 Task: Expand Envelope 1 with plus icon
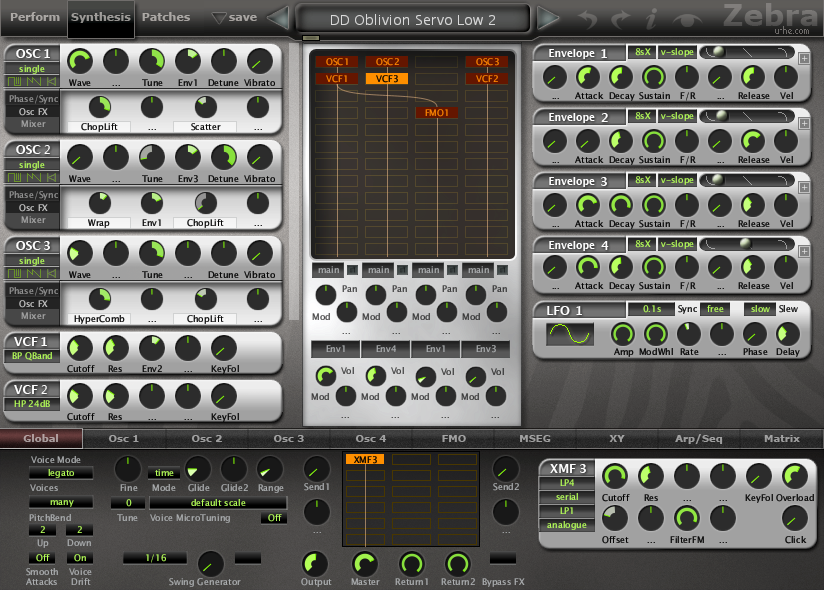tap(804, 59)
